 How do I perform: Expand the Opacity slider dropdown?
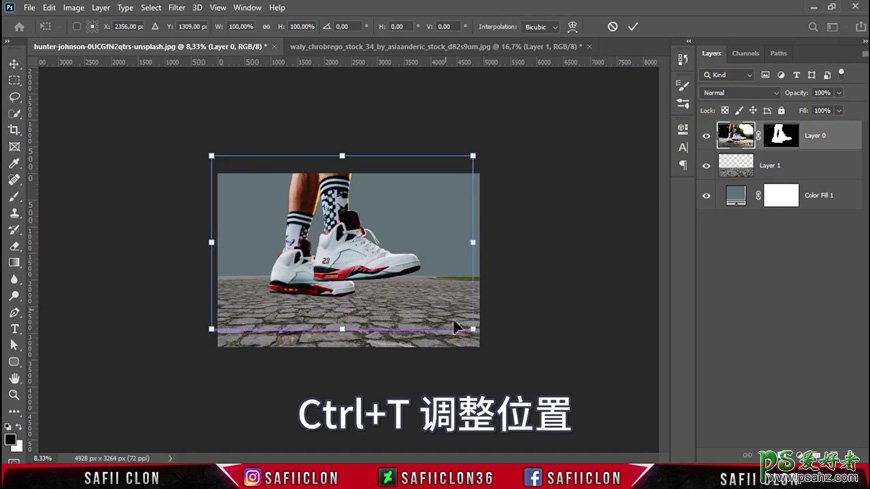coord(839,93)
